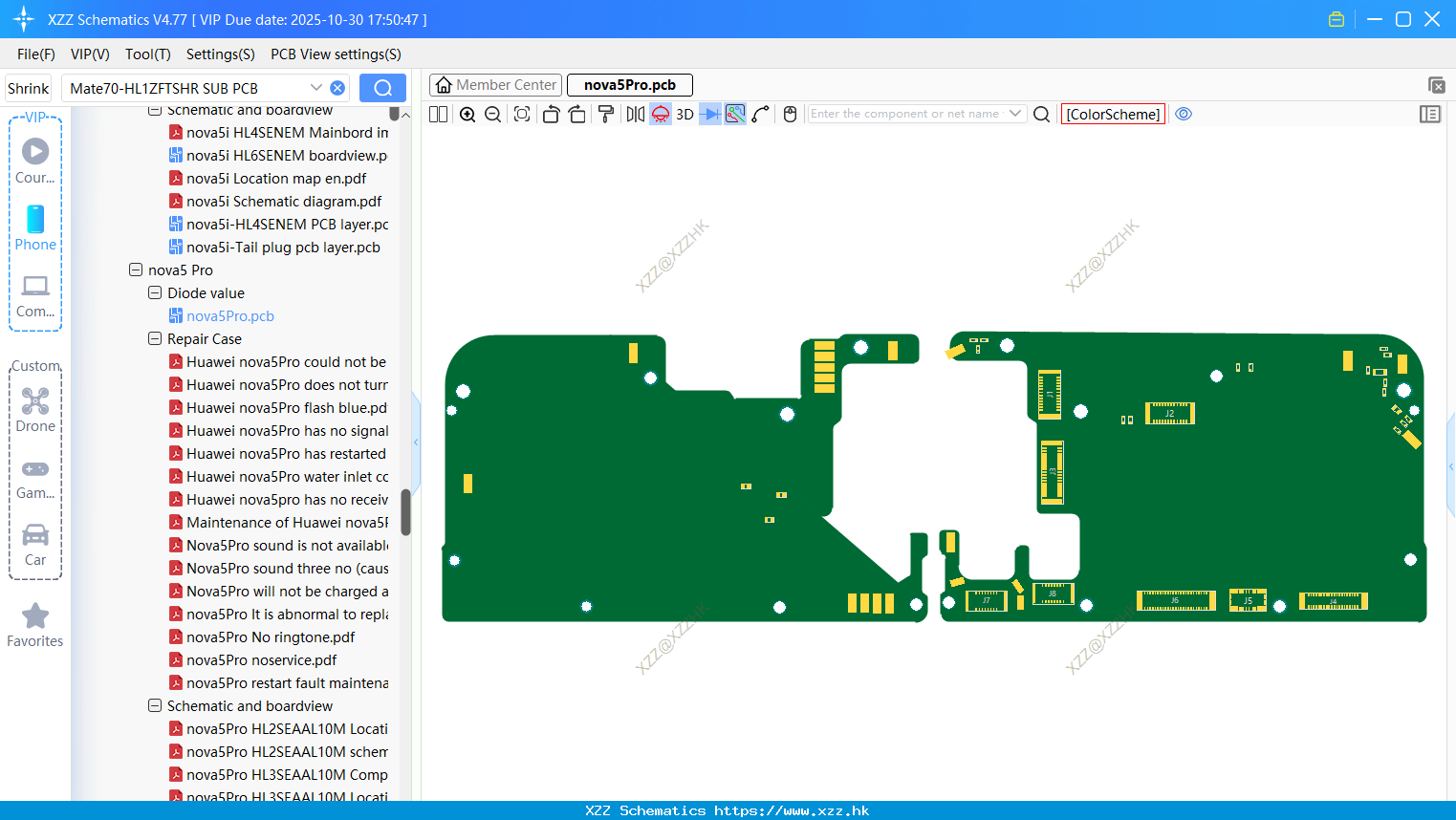1456x820 pixels.
Task: Open nova5i Location map en.pdf
Action: click(276, 179)
